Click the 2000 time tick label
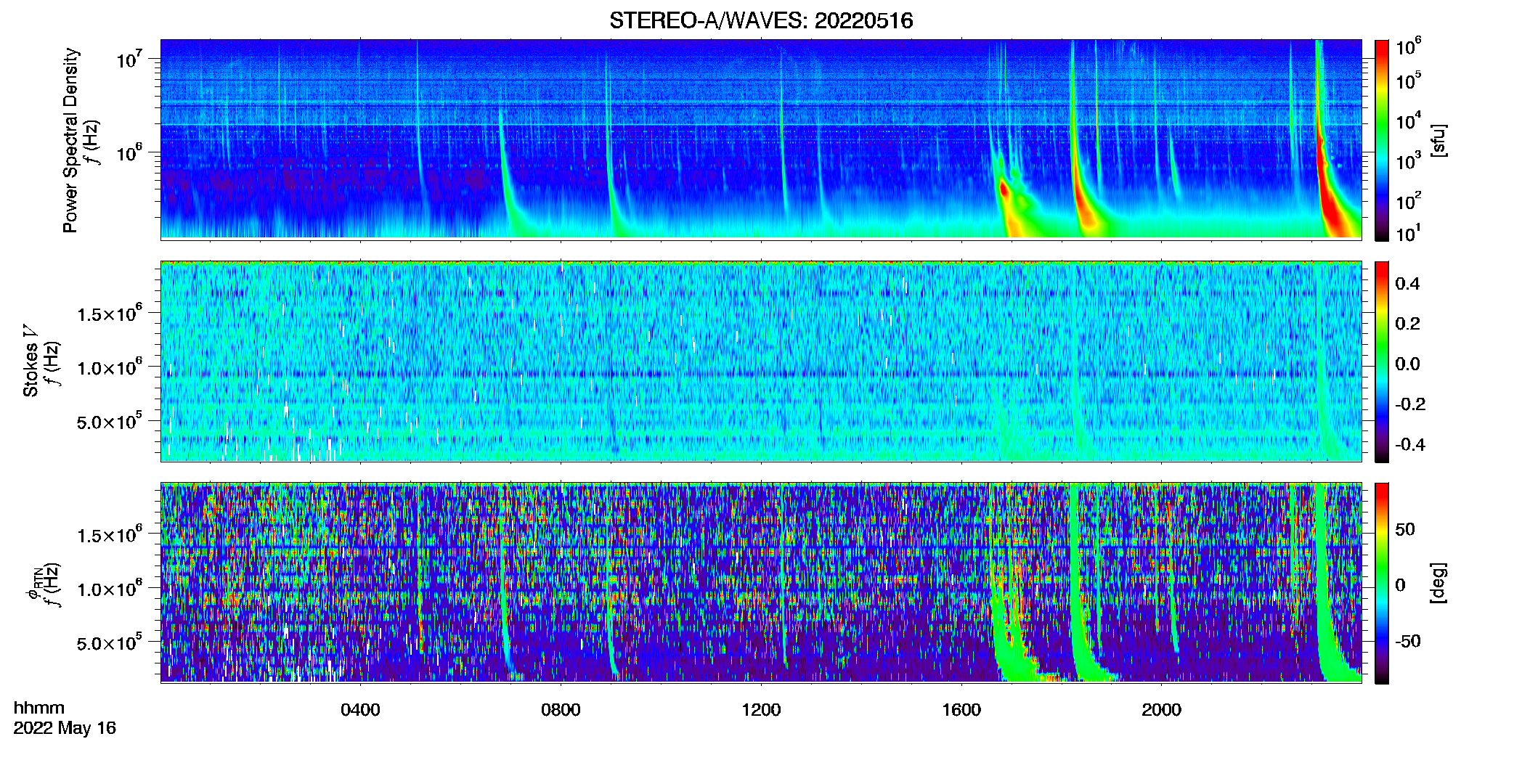The image size is (1522, 784). (1161, 710)
